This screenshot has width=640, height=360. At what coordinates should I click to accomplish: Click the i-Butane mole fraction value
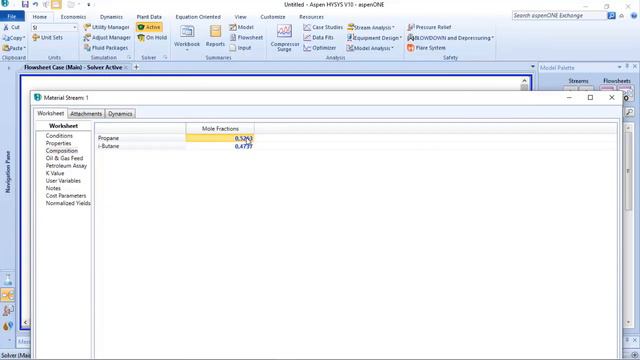tap(244, 146)
